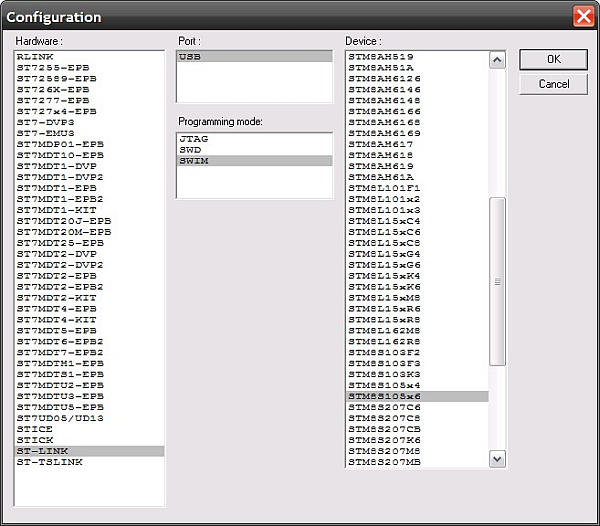Image resolution: width=600 pixels, height=526 pixels.
Task: Pick device STM8L101x3
Action: (x=417, y=210)
